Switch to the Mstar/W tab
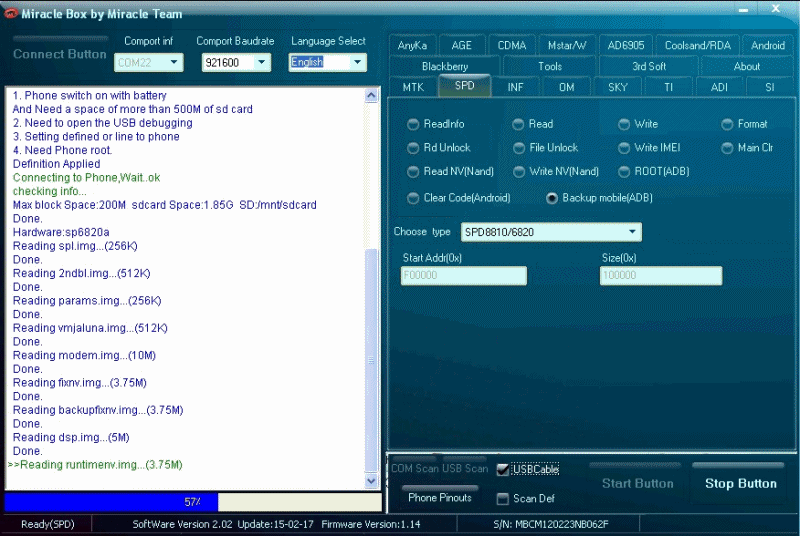Screen dimensions: 800x536 [x=567, y=45]
